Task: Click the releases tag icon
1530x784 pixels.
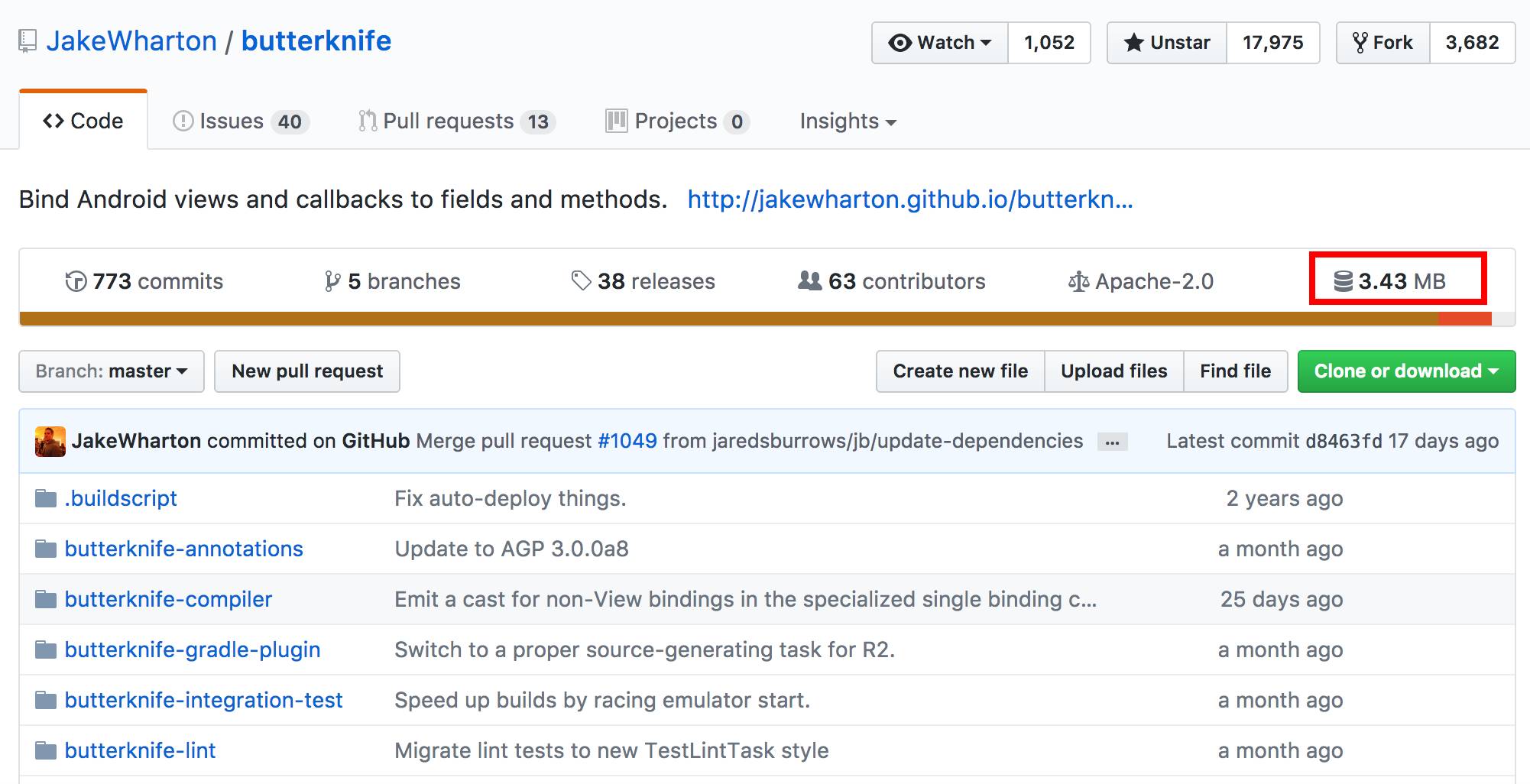Action: click(582, 281)
